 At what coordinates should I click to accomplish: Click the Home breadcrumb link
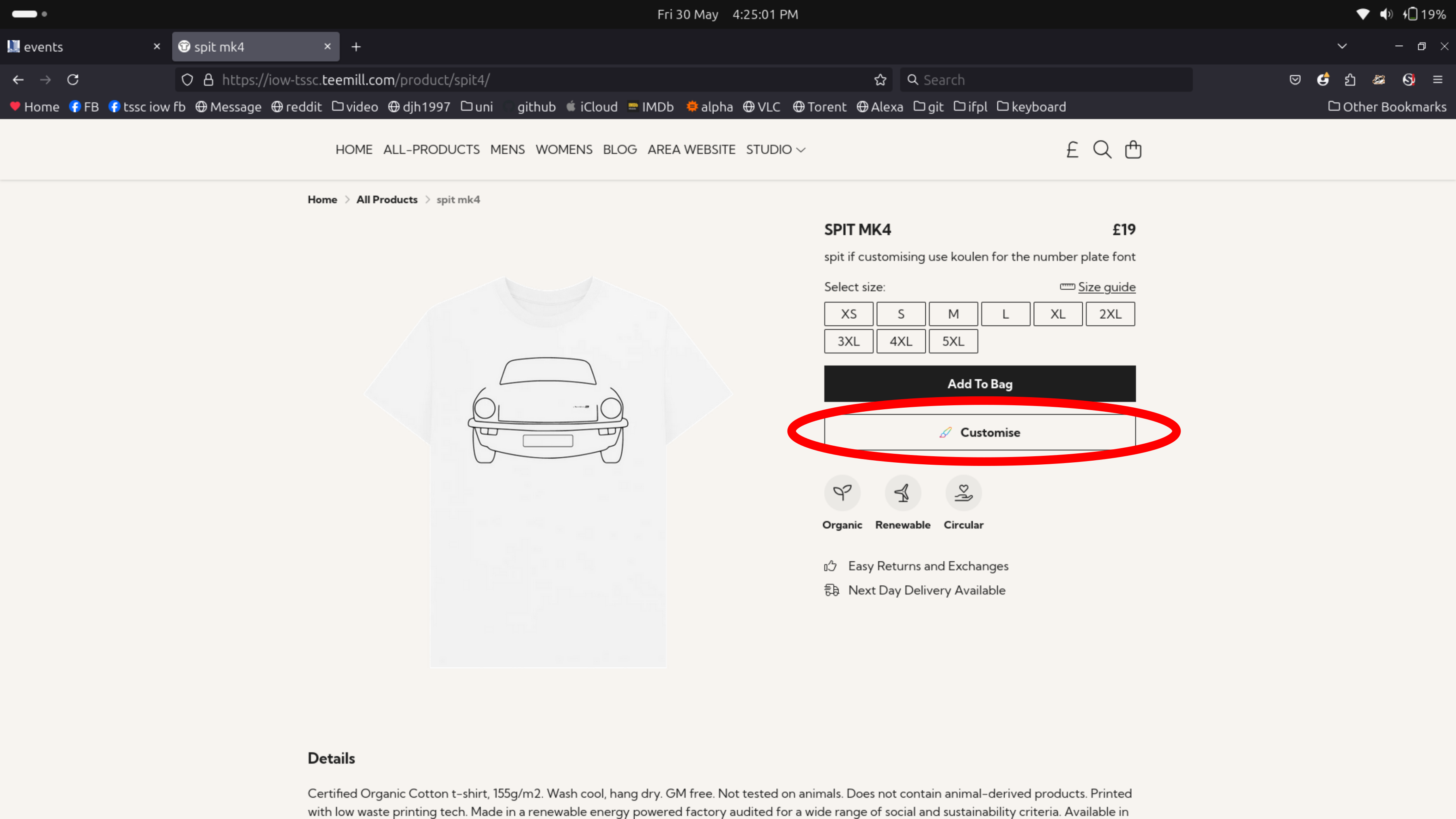pos(322,199)
